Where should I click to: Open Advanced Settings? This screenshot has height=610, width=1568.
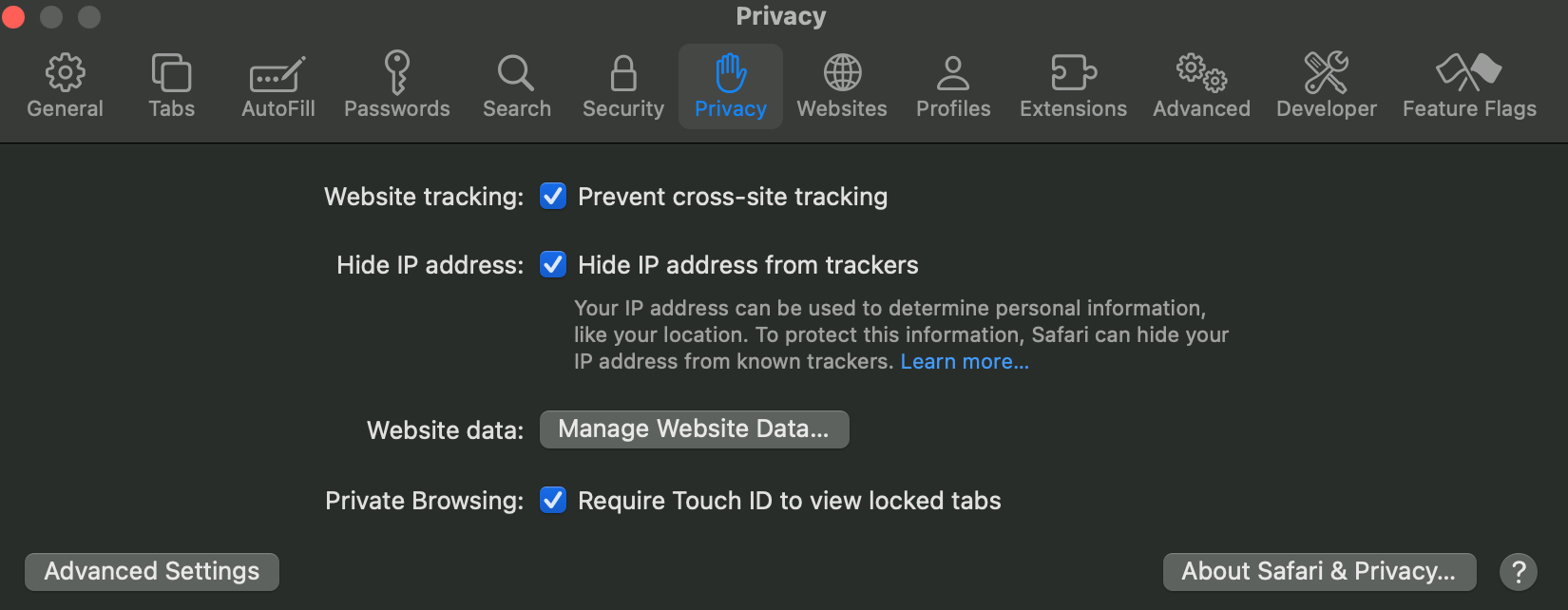[x=151, y=571]
